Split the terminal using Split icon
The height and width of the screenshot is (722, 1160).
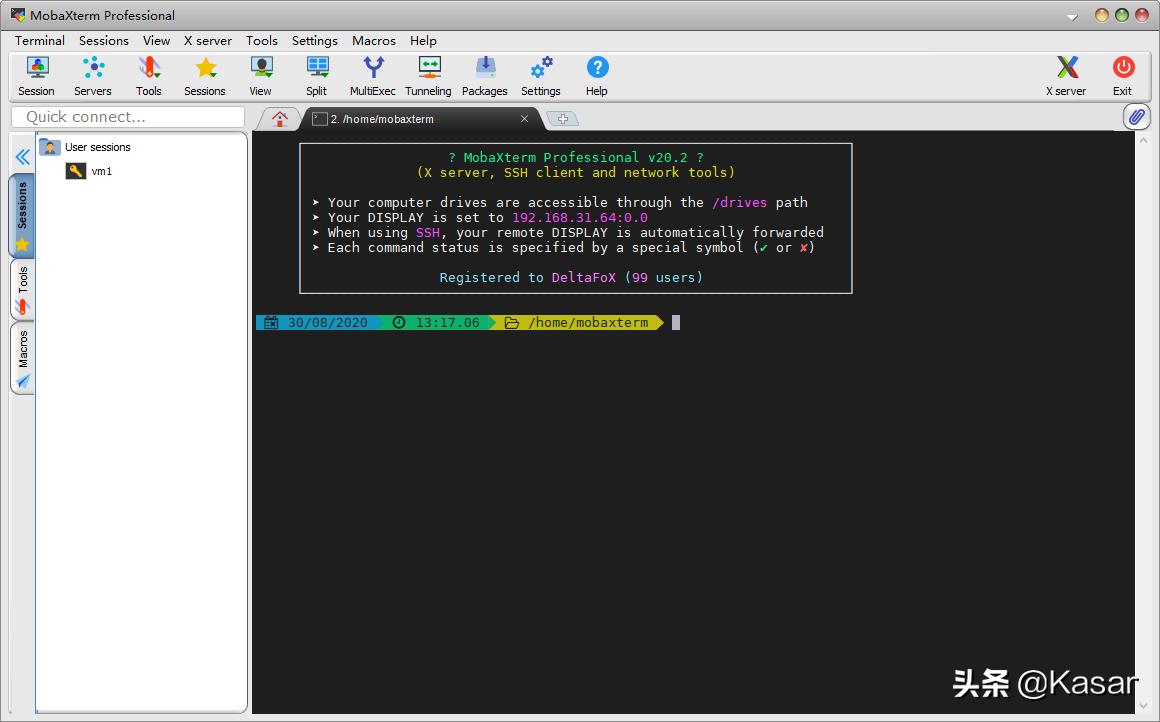(x=317, y=76)
